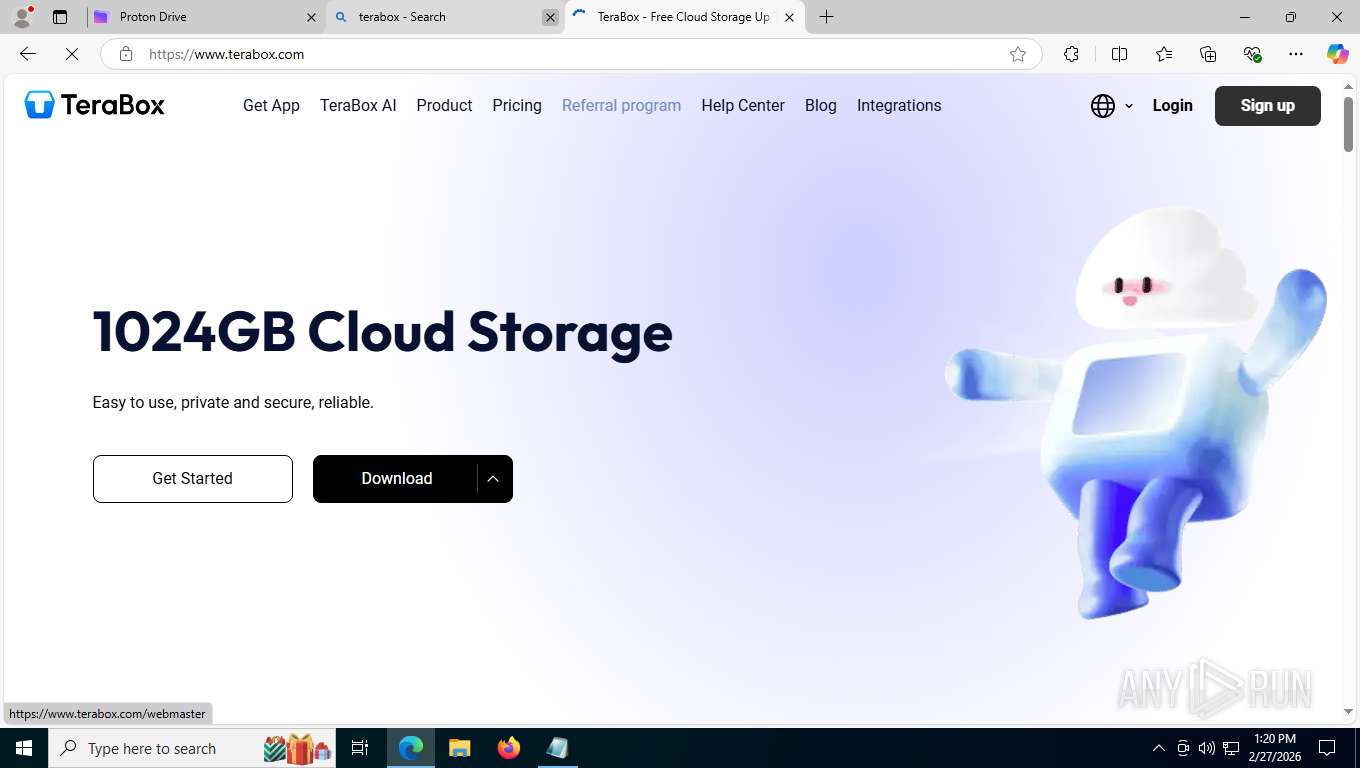This screenshot has width=1360, height=768.
Task: Close the terabox Search tab
Action: (x=550, y=17)
